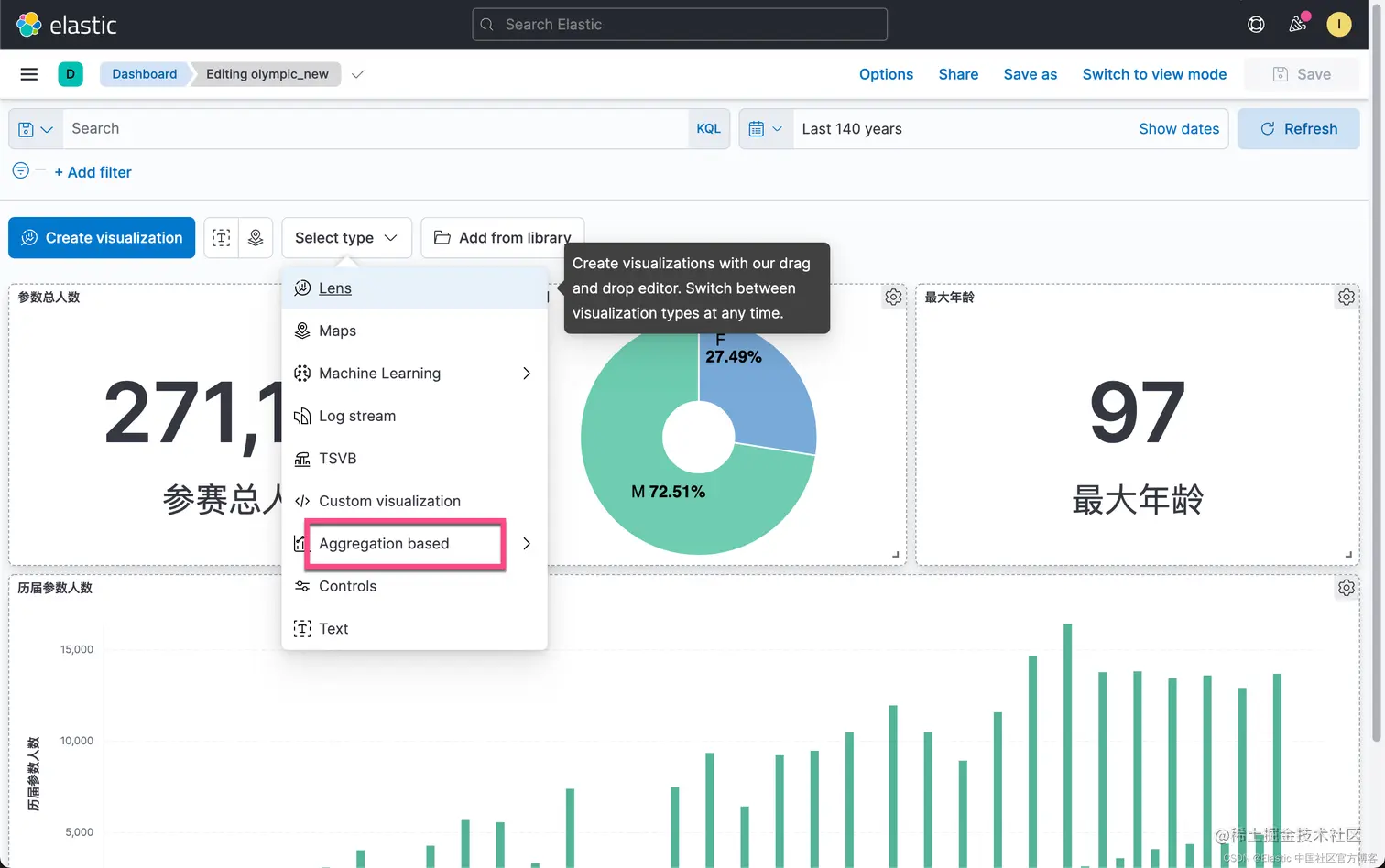Add a Maps panel via toolbar icon
Viewport: 1385px width, 868px height.
(x=256, y=238)
